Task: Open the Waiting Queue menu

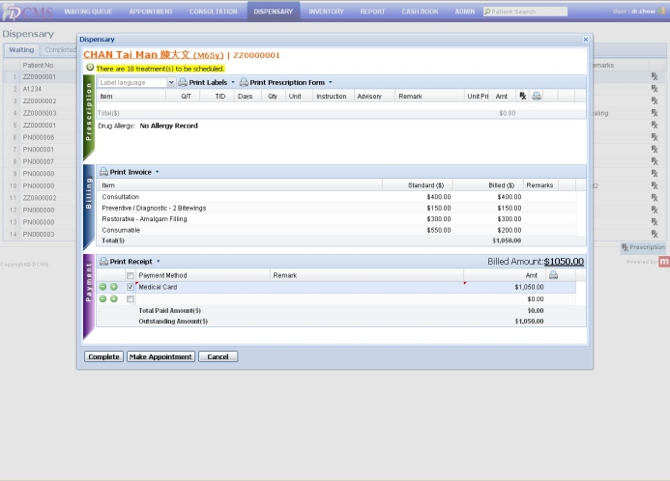Action: click(x=88, y=12)
